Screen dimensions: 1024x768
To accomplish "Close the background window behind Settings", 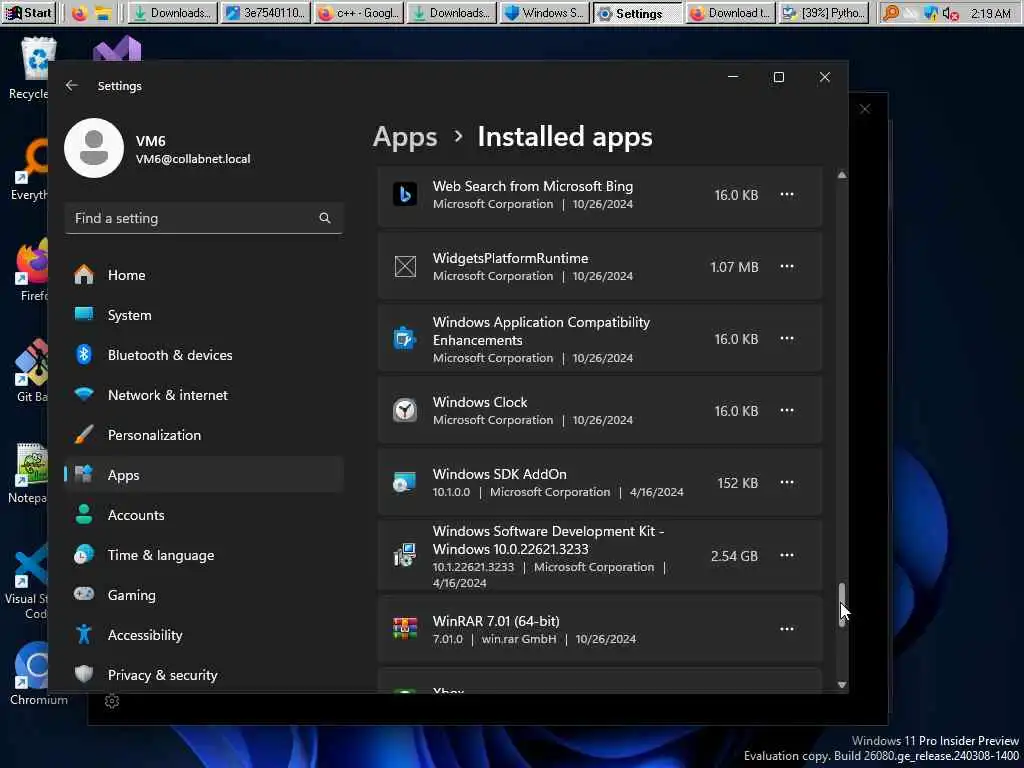I will pos(865,109).
